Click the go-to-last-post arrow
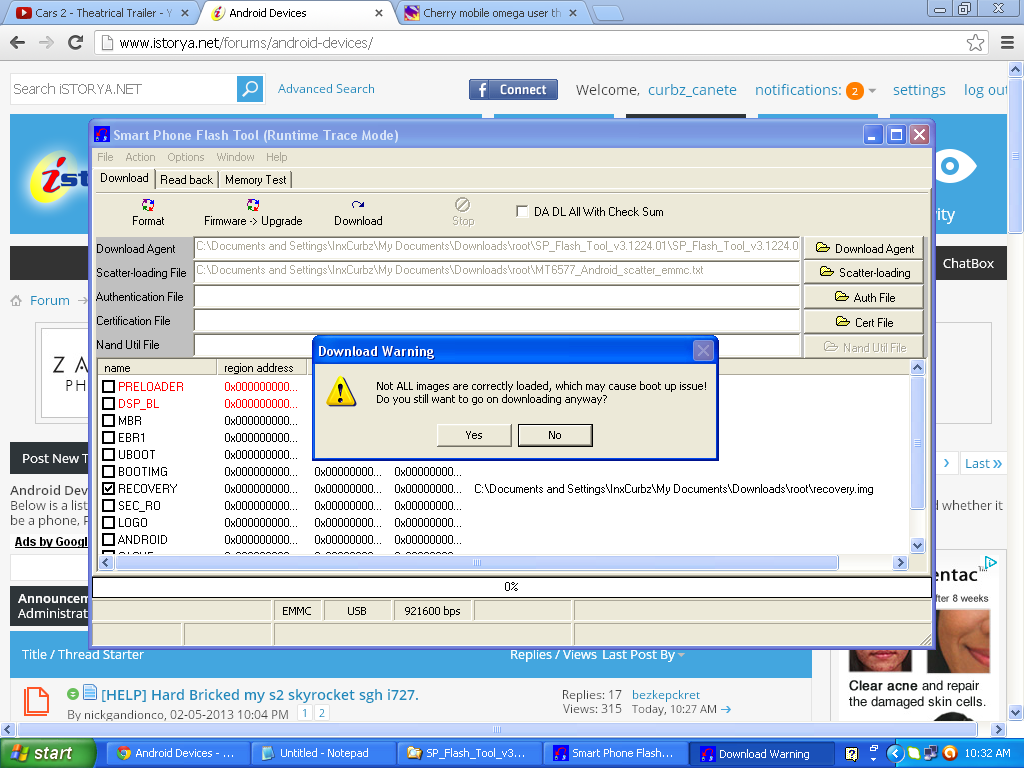The width and height of the screenshot is (1024, 768). tap(726, 709)
